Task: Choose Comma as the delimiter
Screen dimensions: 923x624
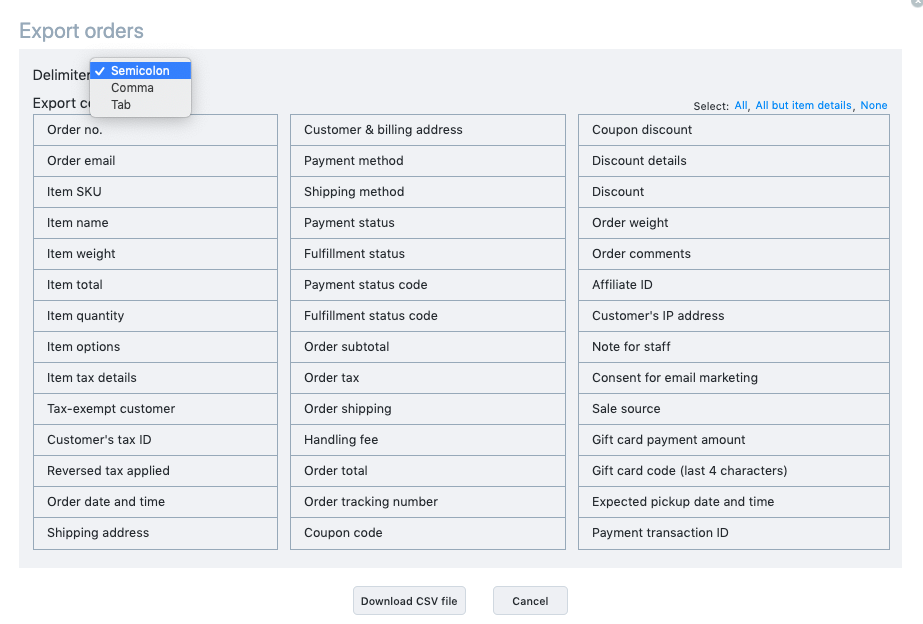Action: 132,88
